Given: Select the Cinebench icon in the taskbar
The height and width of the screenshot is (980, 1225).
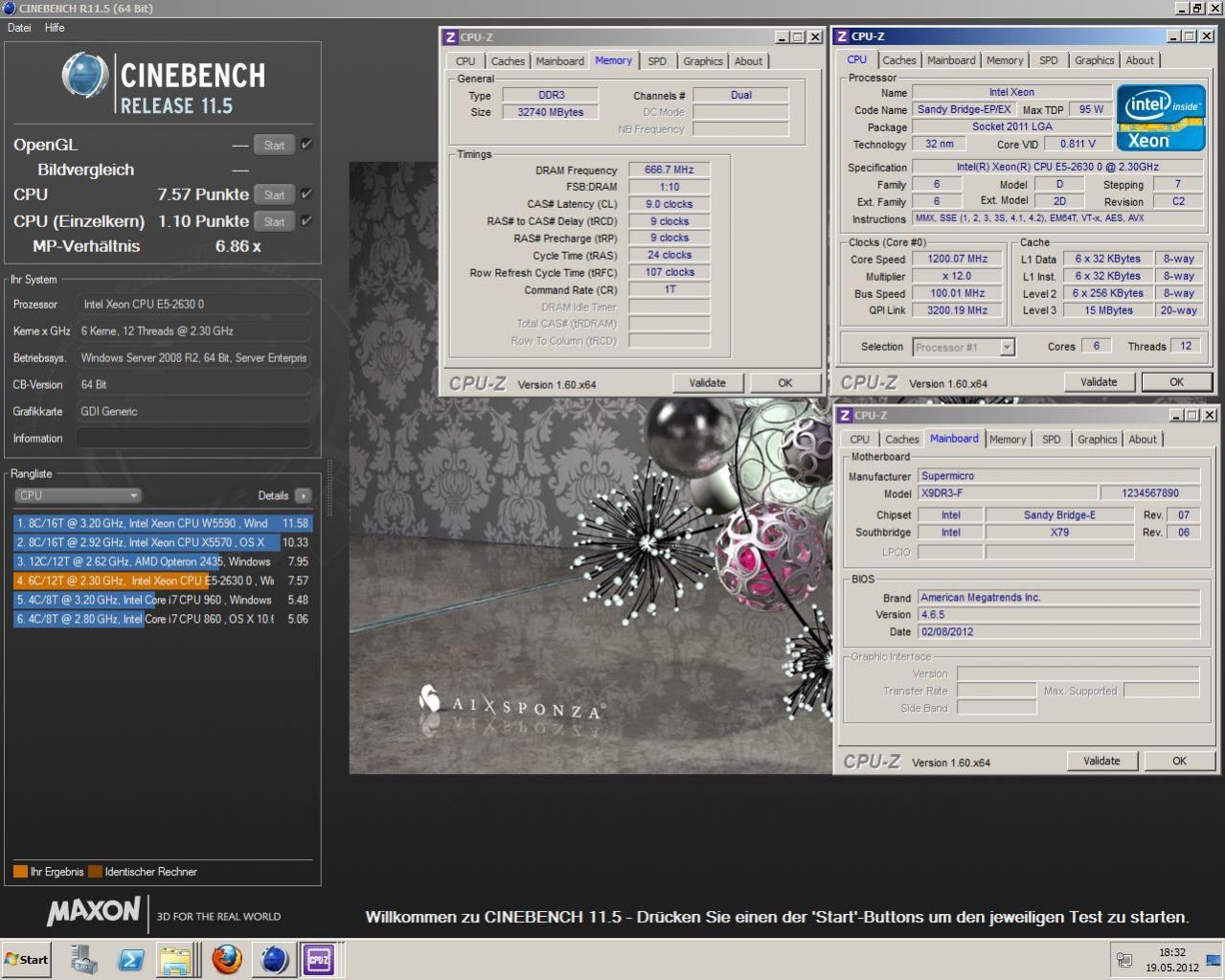Looking at the screenshot, I should [x=274, y=959].
